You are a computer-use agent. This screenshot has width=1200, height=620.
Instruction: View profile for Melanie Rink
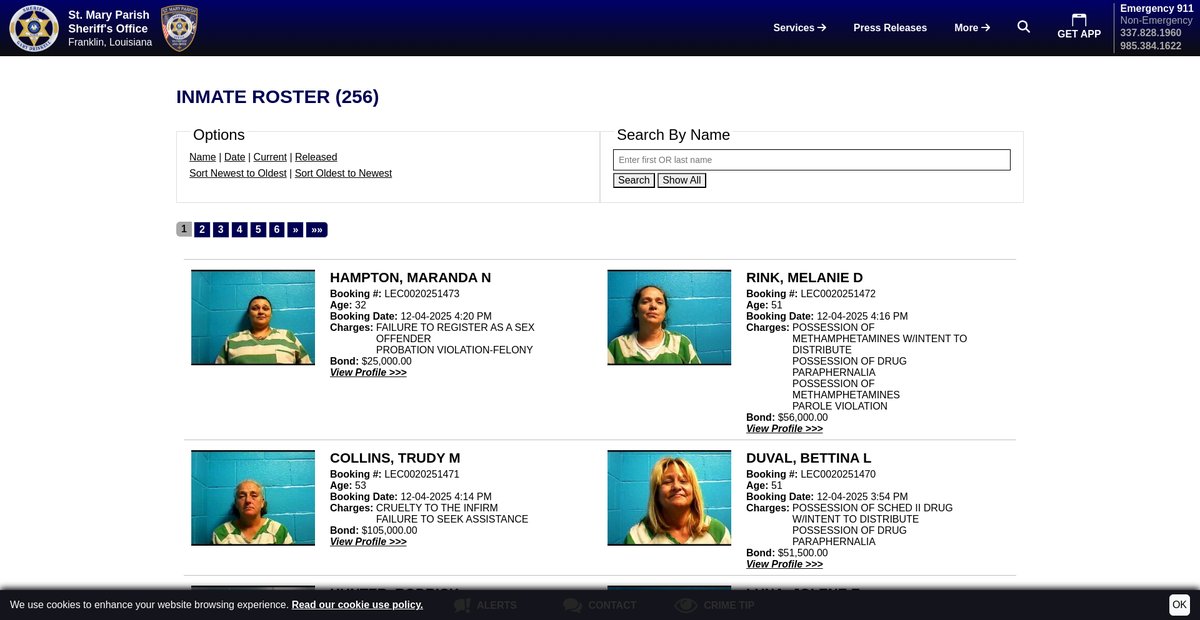(x=784, y=429)
